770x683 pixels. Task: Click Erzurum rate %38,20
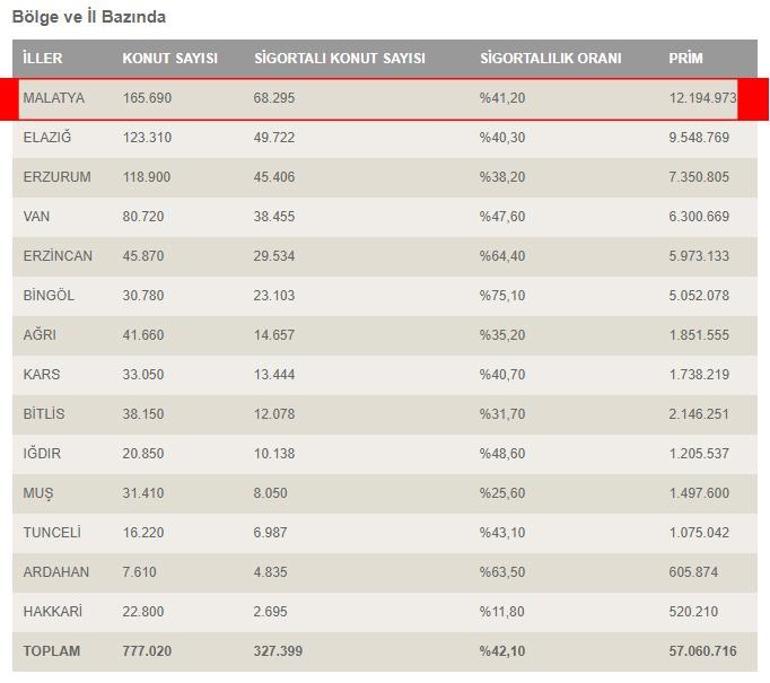point(502,177)
